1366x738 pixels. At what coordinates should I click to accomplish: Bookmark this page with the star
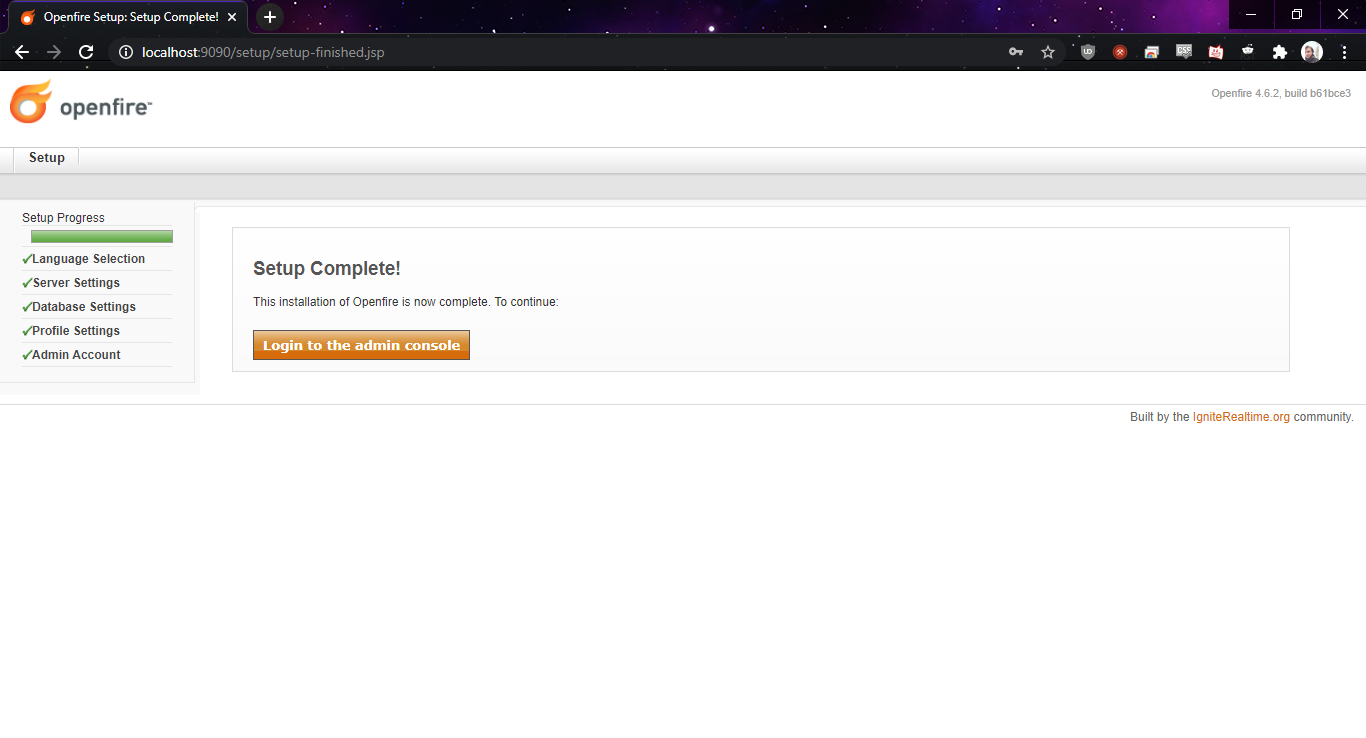pyautogui.click(x=1048, y=52)
